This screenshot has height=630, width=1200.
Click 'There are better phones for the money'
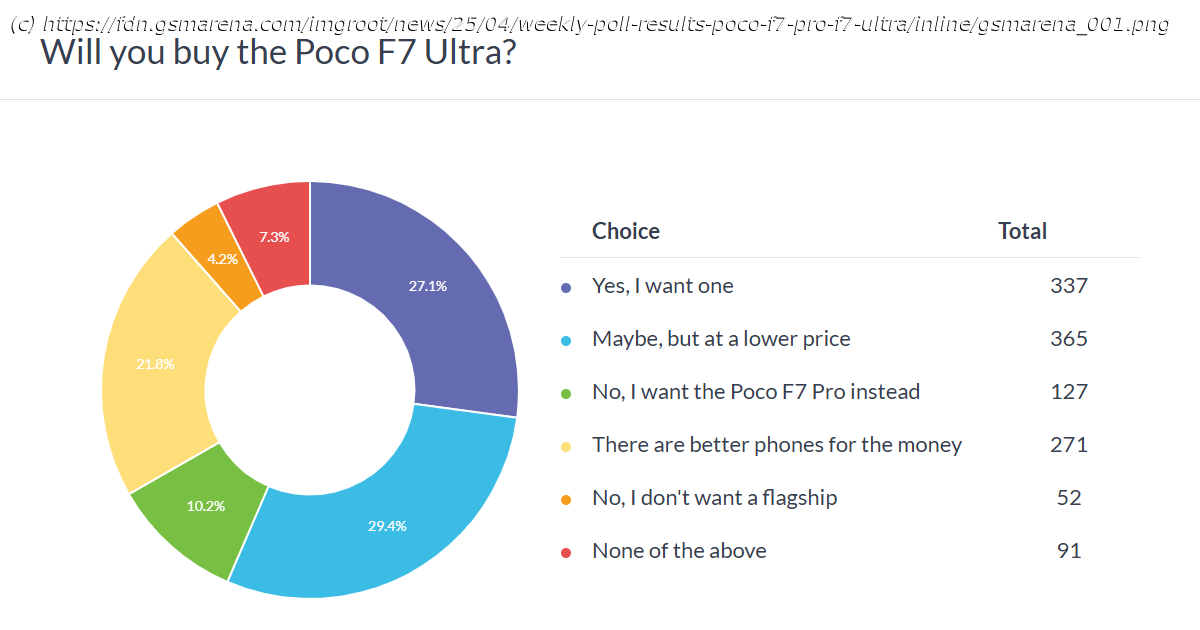coord(777,445)
